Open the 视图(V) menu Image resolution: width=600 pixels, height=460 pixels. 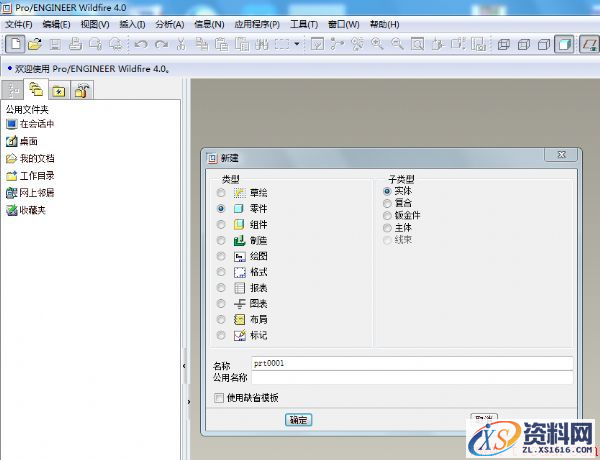click(95, 24)
